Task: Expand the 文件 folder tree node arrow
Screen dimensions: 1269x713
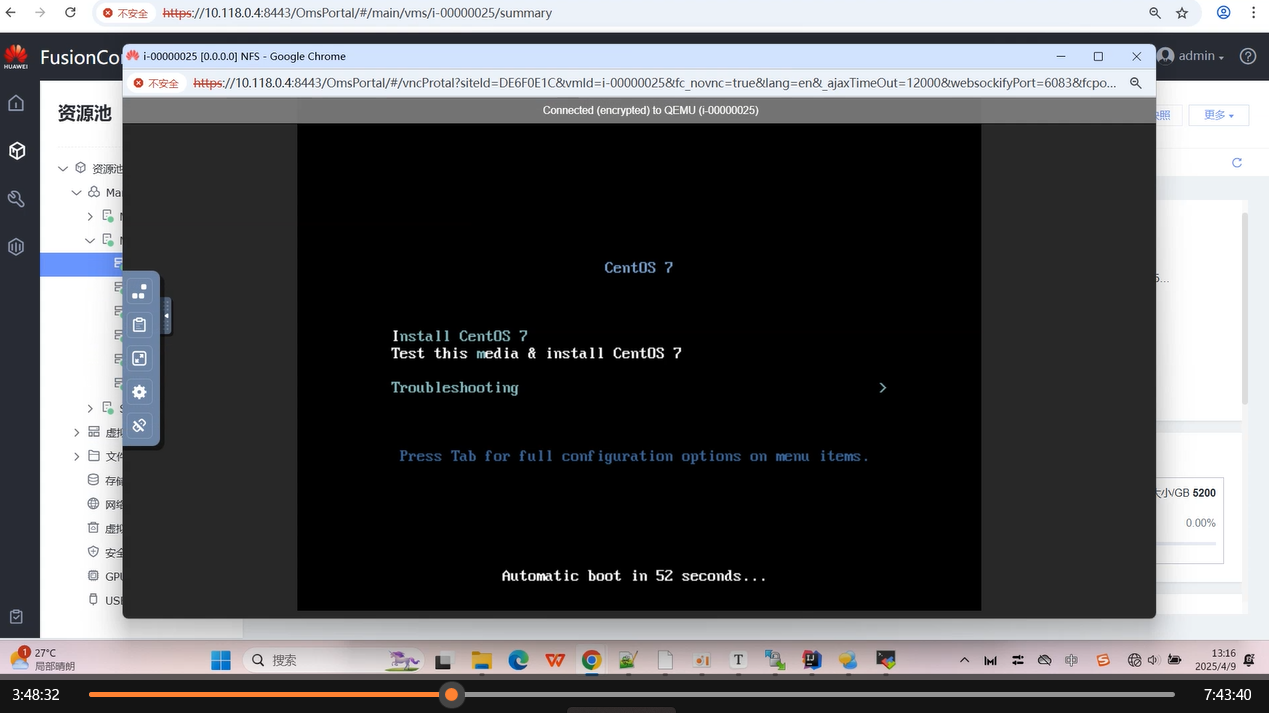Action: pyautogui.click(x=77, y=457)
